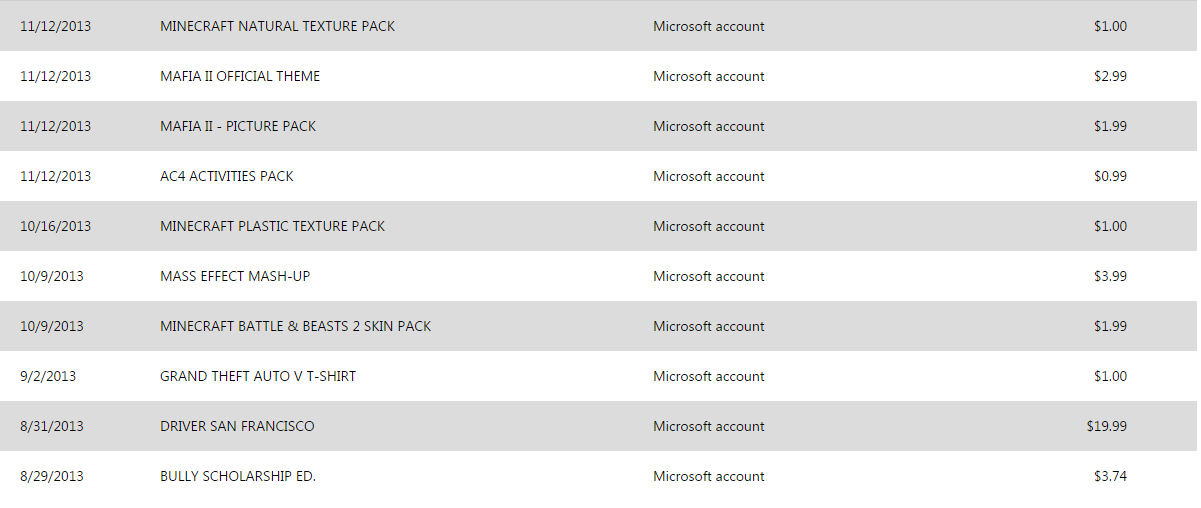Select the GRAND THEFT AUTO V T-SHIRT entry
This screenshot has height=508, width=1201.
[258, 376]
